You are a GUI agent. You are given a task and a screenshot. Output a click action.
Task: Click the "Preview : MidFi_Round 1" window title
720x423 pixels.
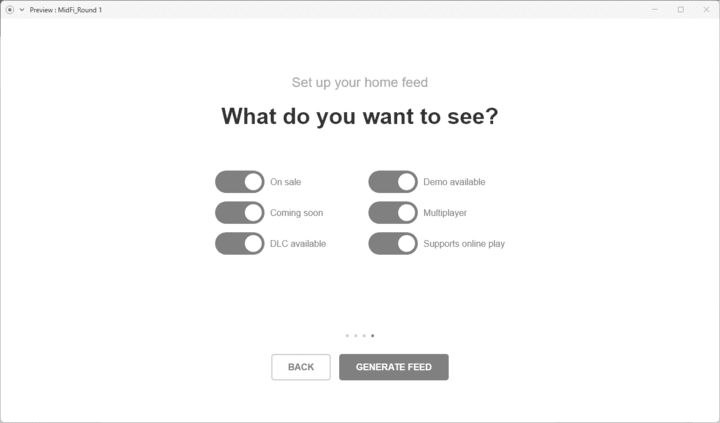click(x=66, y=9)
